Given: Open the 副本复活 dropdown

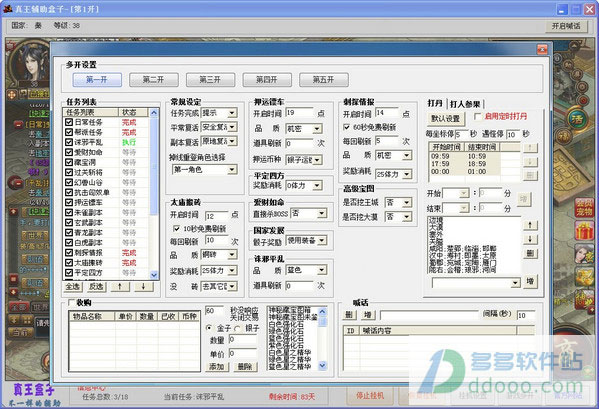Looking at the screenshot, I should coord(232,141).
